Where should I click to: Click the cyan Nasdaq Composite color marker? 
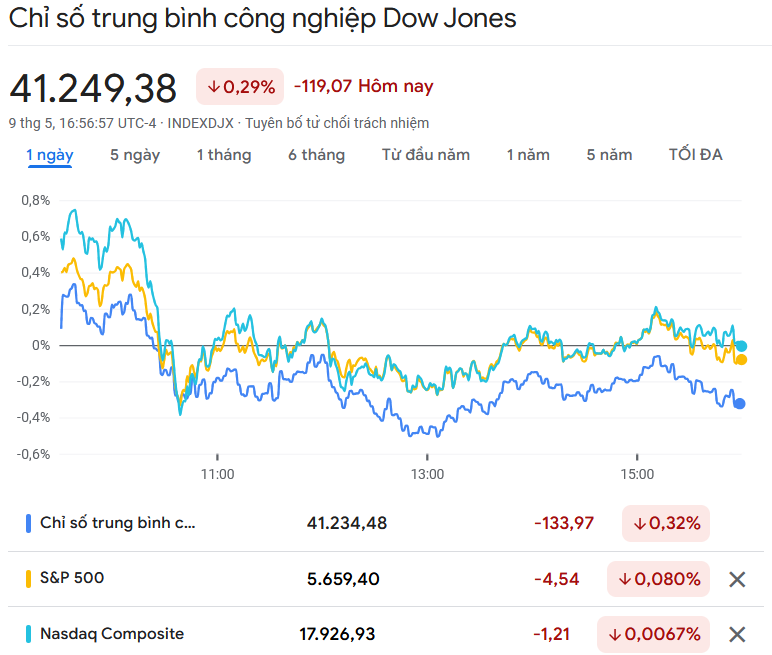pyautogui.click(x=29, y=633)
